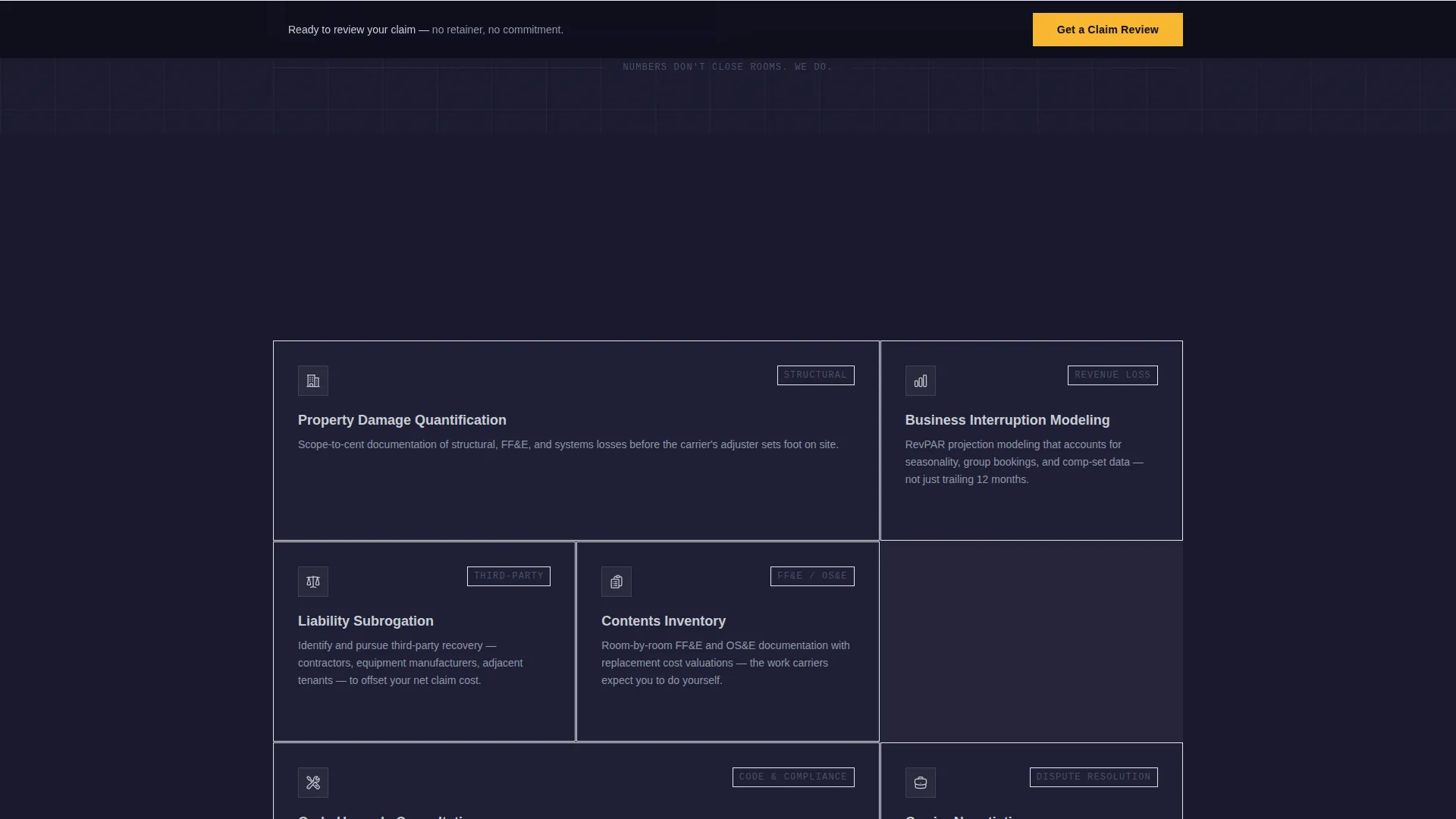Select the CODE & COMPLIANCE tag
This screenshot has width=1456, height=819.
click(793, 777)
